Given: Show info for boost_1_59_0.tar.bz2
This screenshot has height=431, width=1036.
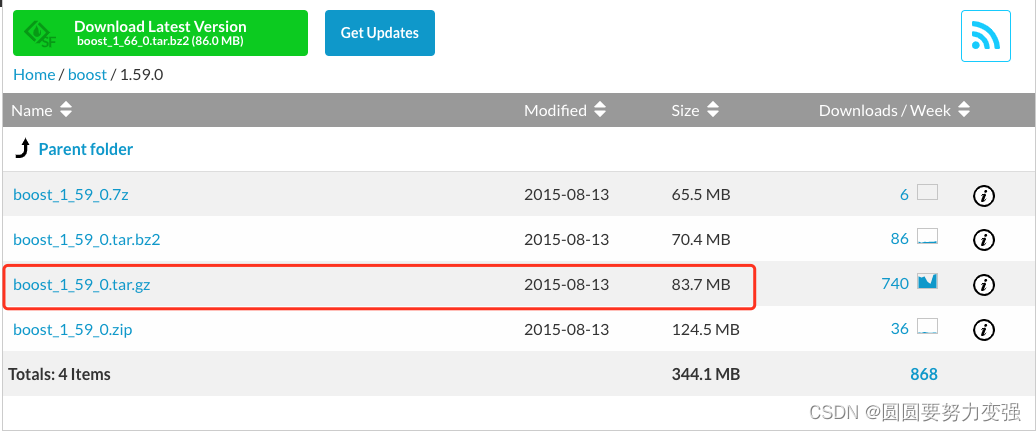Looking at the screenshot, I should (984, 240).
